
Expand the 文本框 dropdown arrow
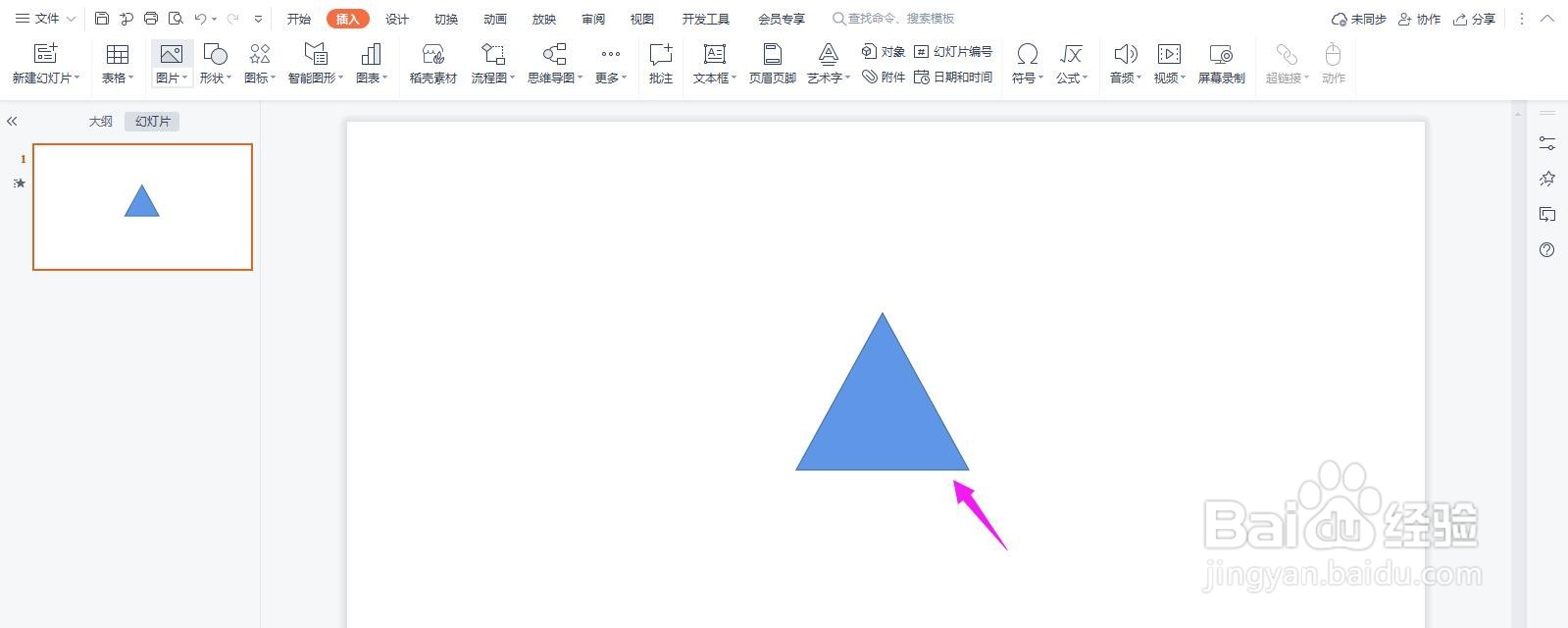coord(733,78)
